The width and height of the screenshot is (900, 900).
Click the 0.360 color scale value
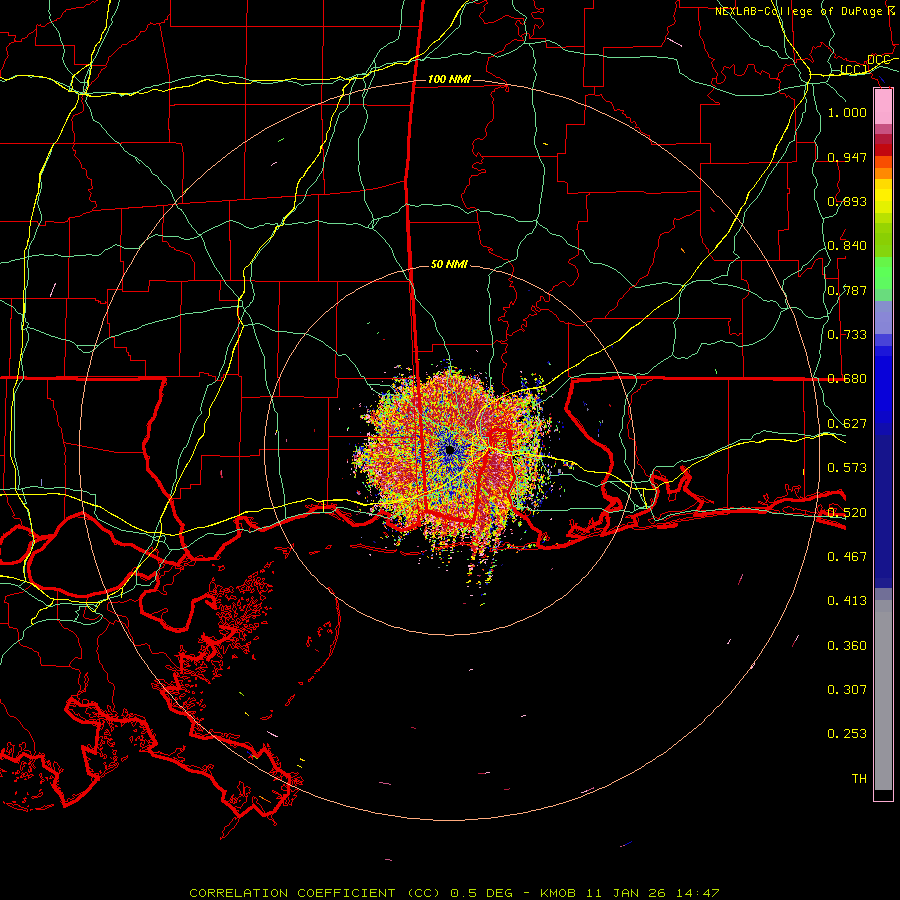point(847,646)
